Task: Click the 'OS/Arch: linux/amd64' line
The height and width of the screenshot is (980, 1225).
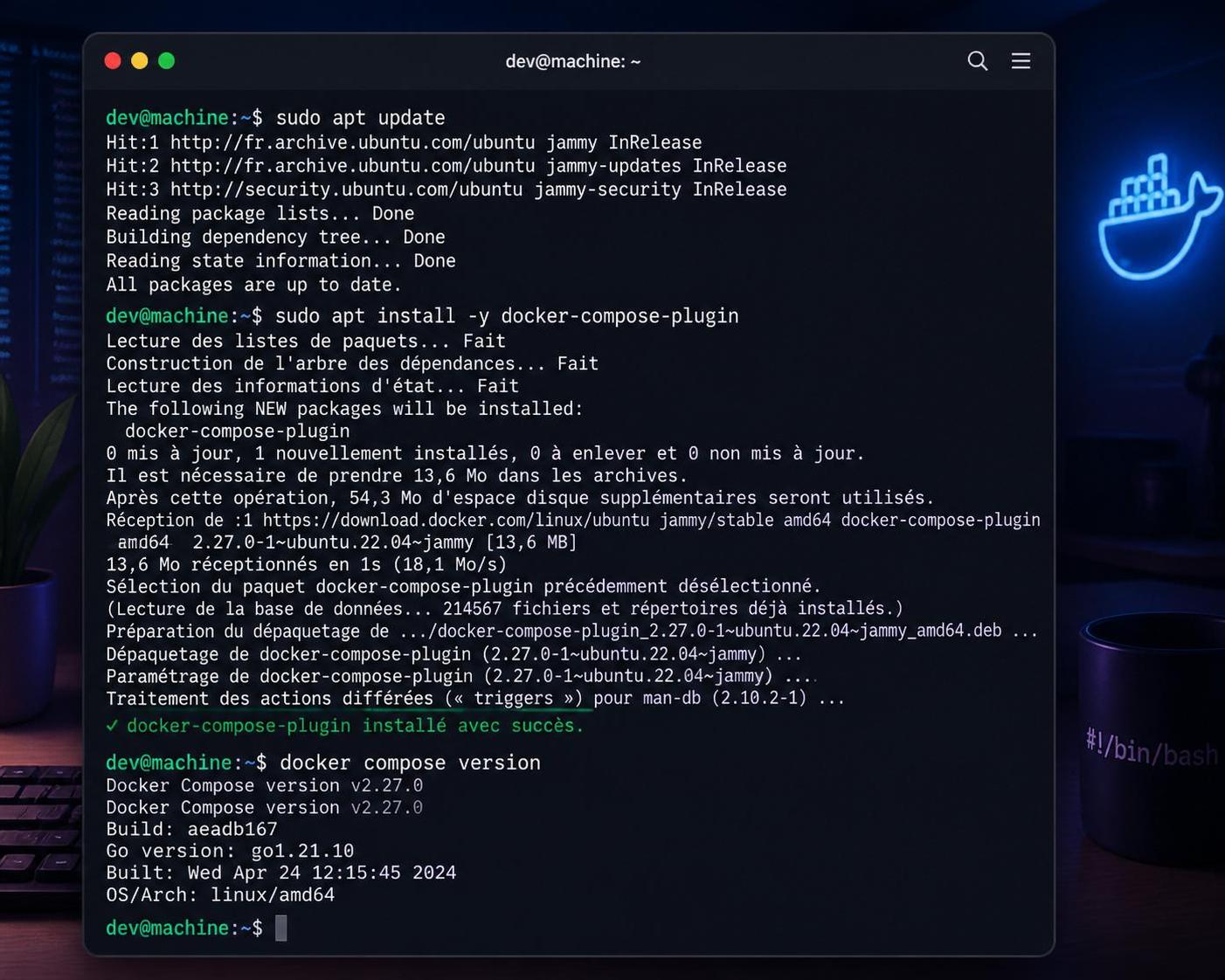Action: click(220, 895)
